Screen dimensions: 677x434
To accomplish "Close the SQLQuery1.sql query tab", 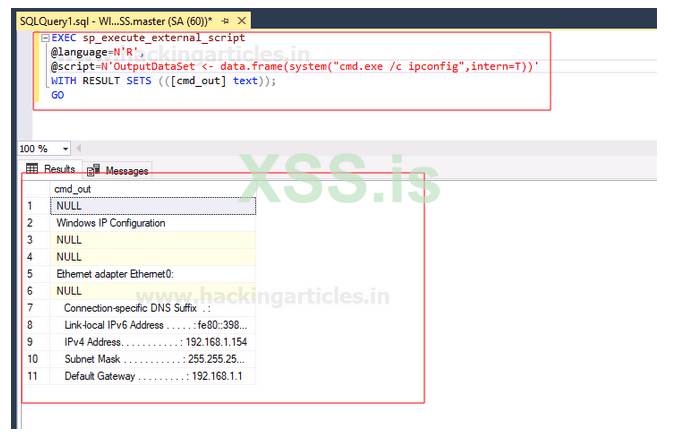I will [x=242, y=21].
